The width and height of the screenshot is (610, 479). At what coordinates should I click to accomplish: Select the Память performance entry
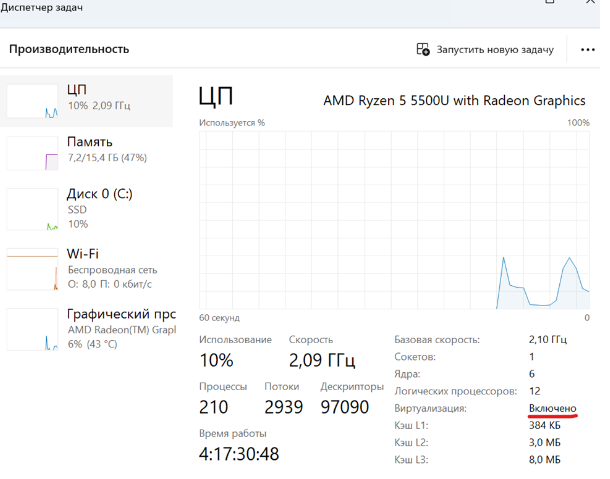pyautogui.click(x=86, y=153)
